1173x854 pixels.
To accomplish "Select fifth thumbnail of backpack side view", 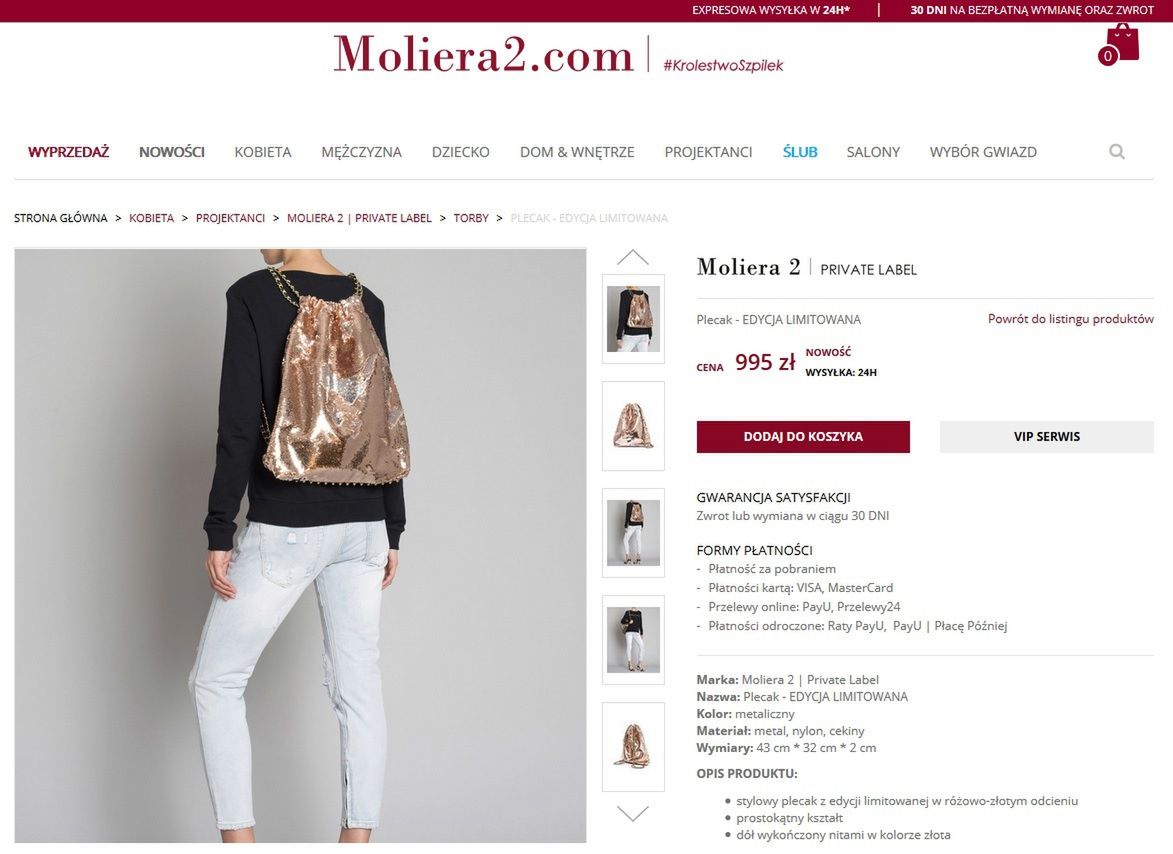I will point(633,747).
